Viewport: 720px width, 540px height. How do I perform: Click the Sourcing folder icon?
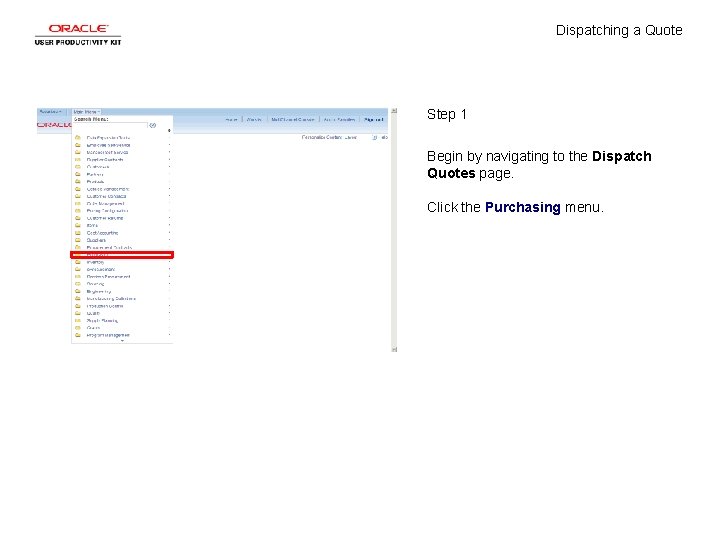click(x=78, y=284)
